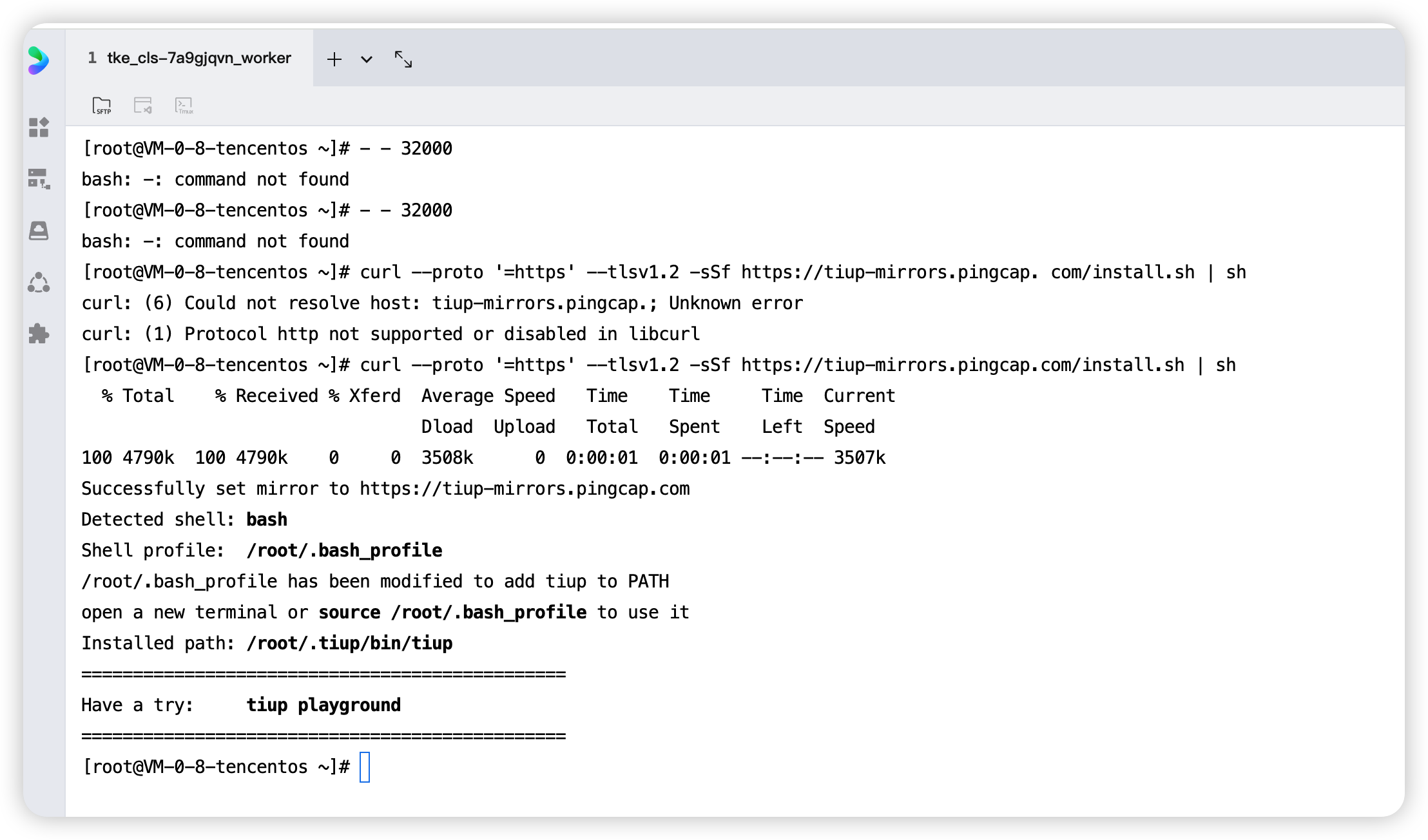The height and width of the screenshot is (840, 1428).
Task: Click the cloud disk sidebar icon
Action: tap(39, 231)
